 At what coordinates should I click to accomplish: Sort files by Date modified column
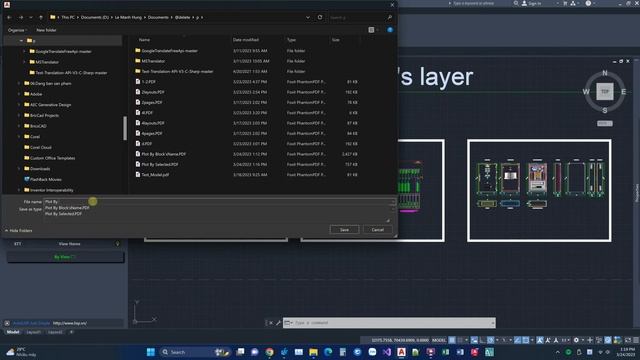point(246,40)
